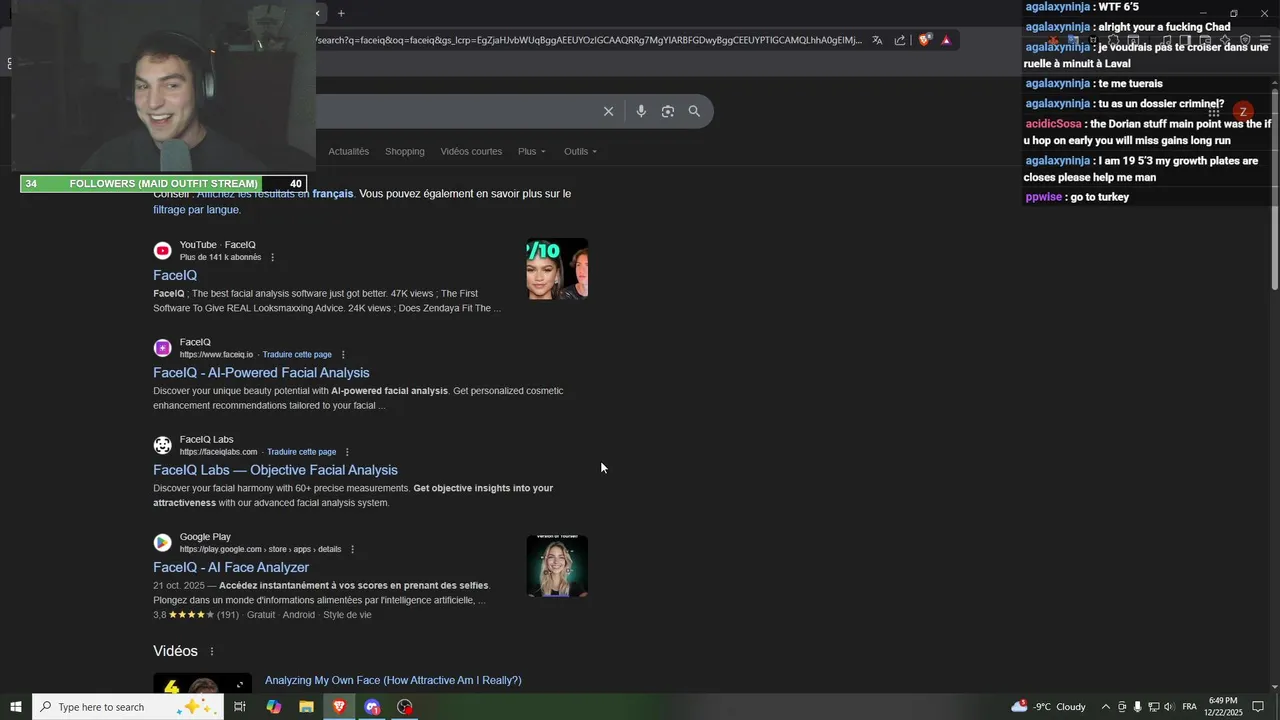Click the volume icon in system tray
The image size is (1280, 720).
(1170, 707)
